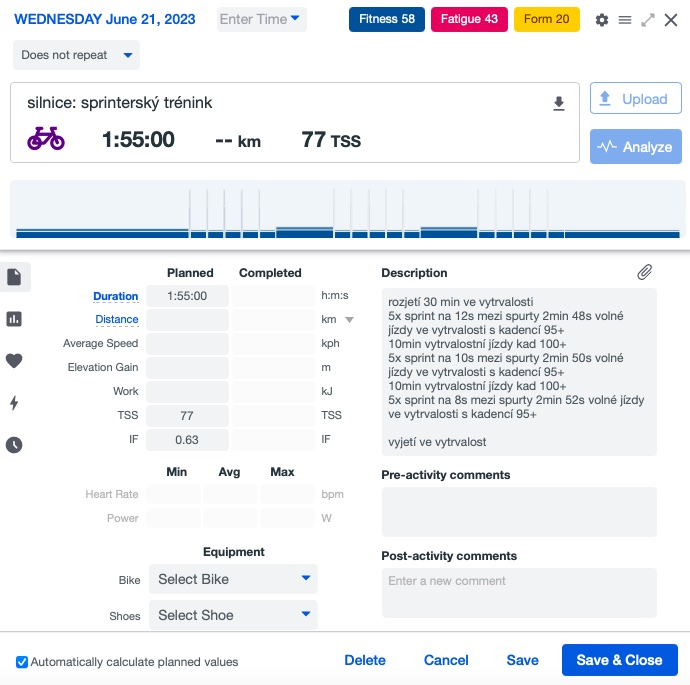The image size is (690, 685).
Task: Click the Upload button
Action: pyautogui.click(x=635, y=98)
